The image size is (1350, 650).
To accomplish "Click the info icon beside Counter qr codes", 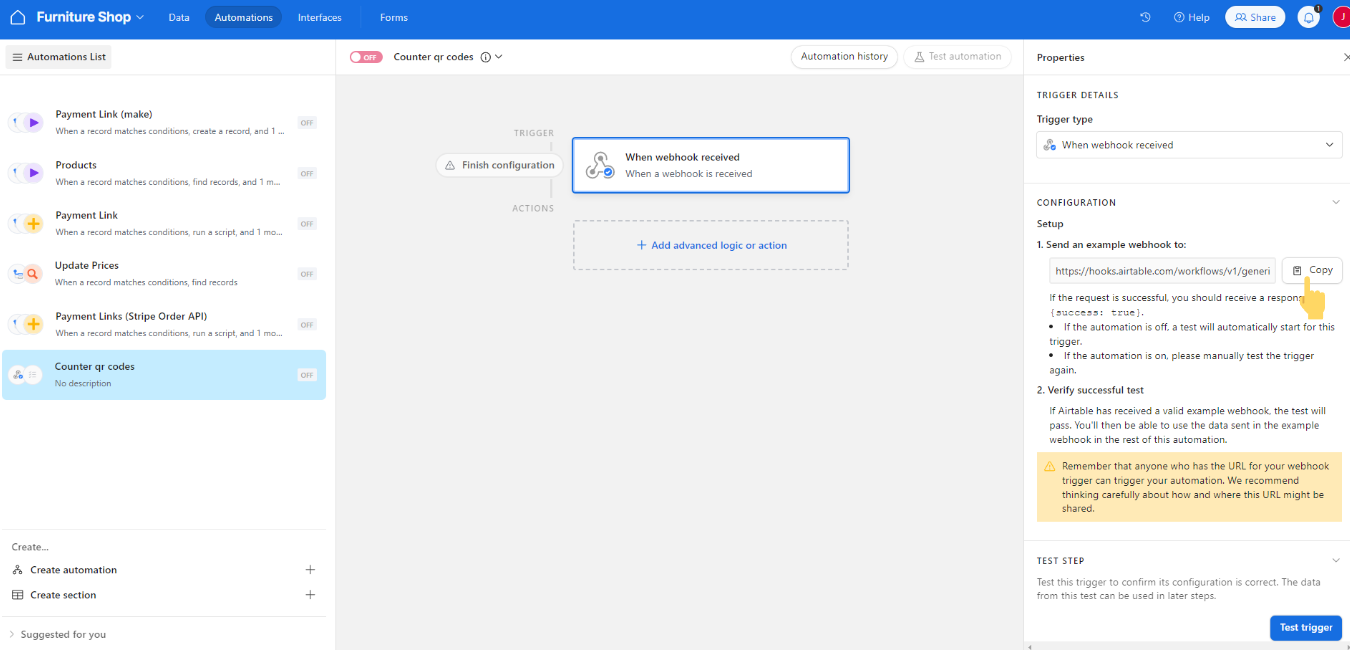I will (485, 57).
